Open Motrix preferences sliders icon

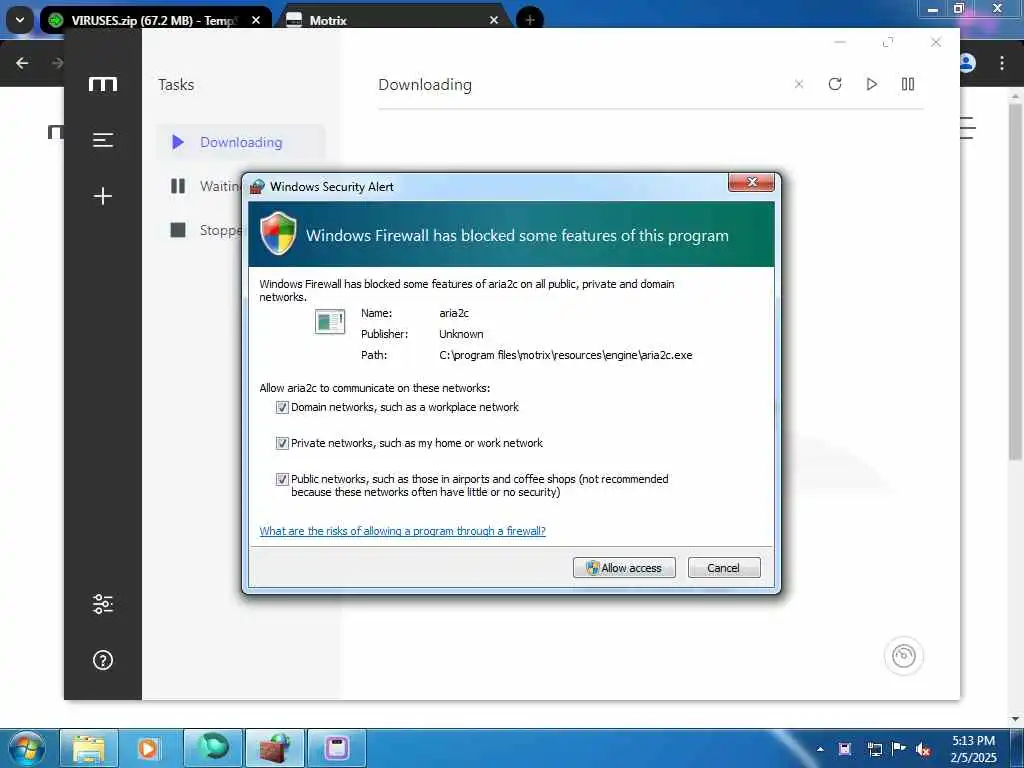[x=103, y=604]
